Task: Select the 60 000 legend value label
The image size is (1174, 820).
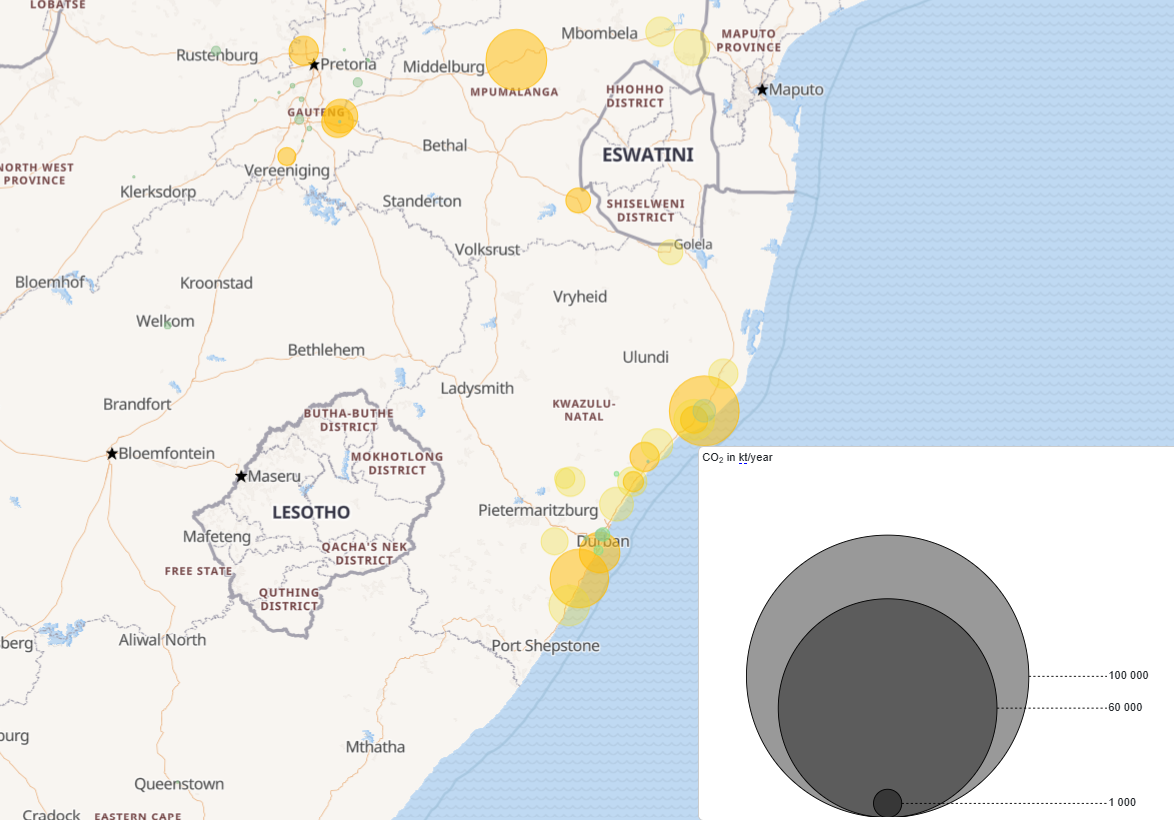Action: [1125, 708]
